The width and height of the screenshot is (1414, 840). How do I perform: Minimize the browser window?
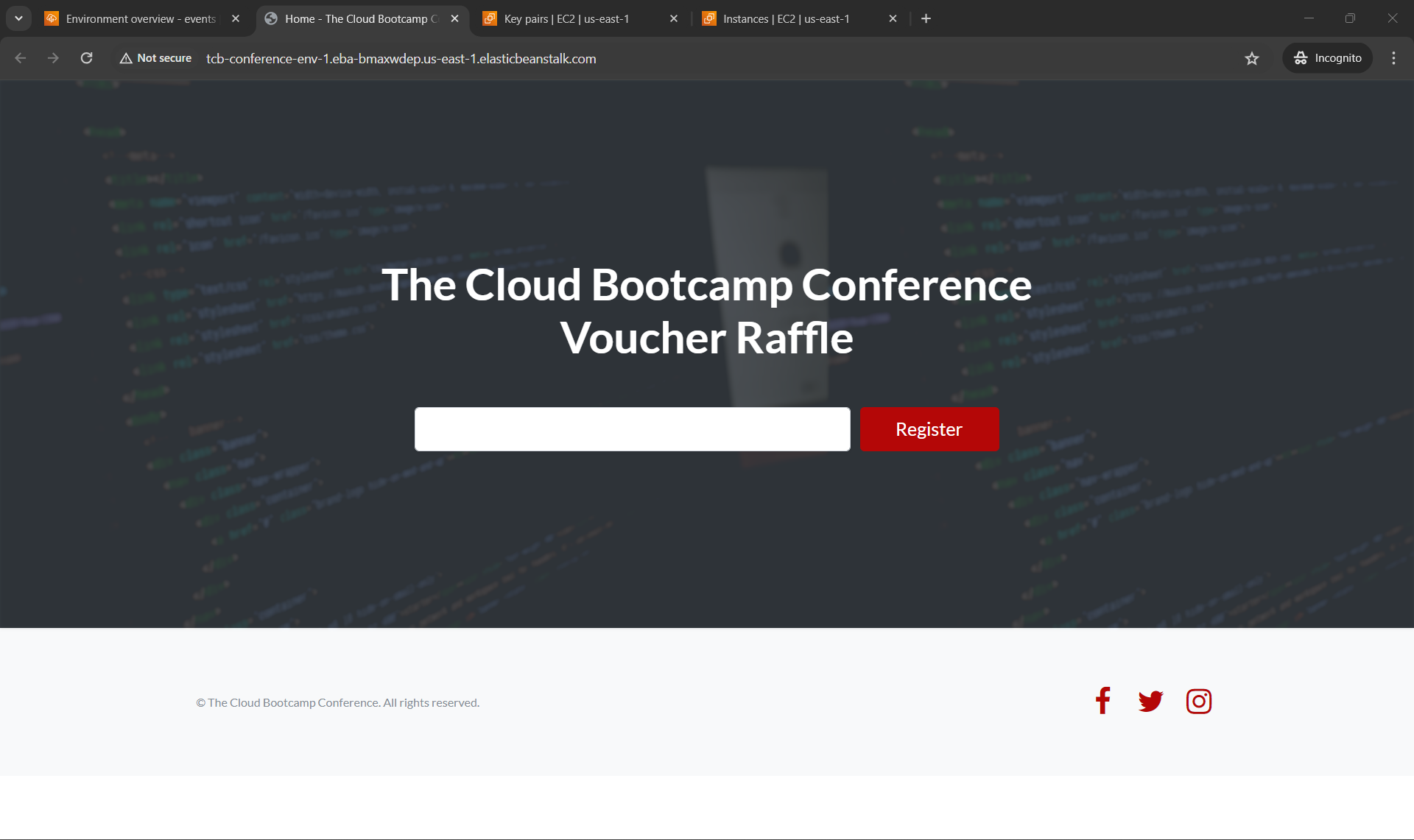point(1309,18)
